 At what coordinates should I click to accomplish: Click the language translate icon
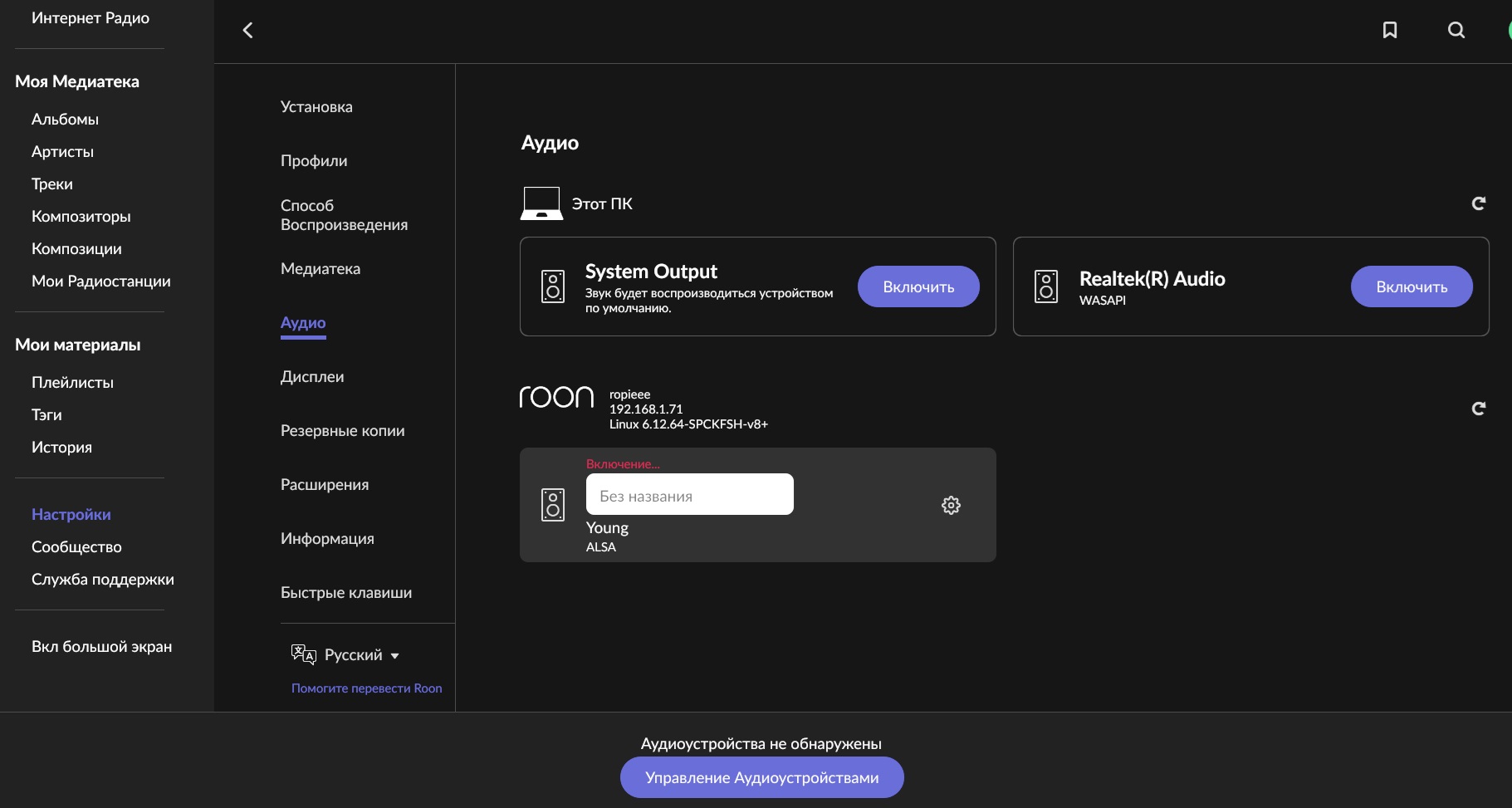303,654
